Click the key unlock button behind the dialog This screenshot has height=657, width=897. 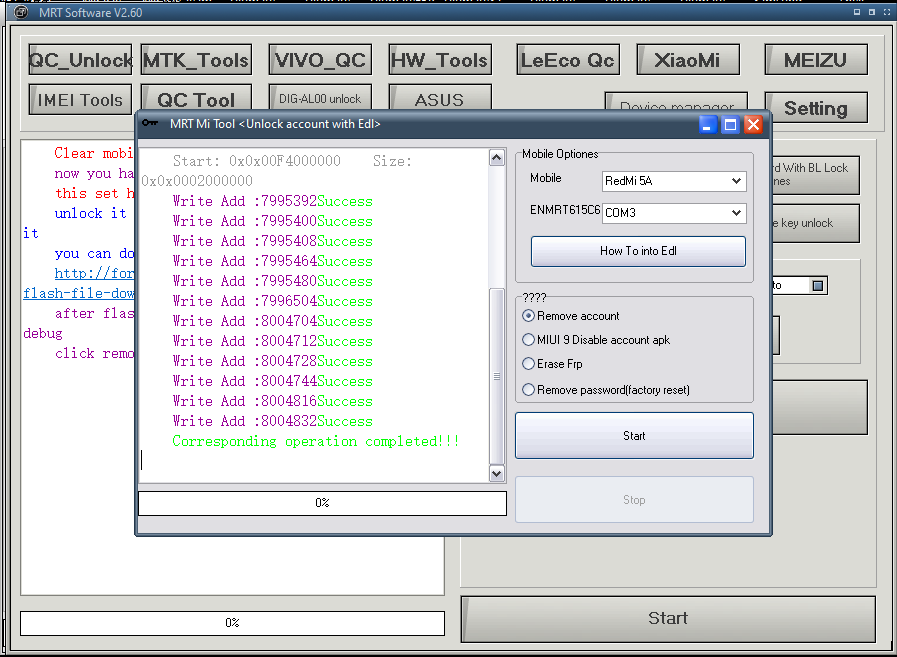(816, 223)
